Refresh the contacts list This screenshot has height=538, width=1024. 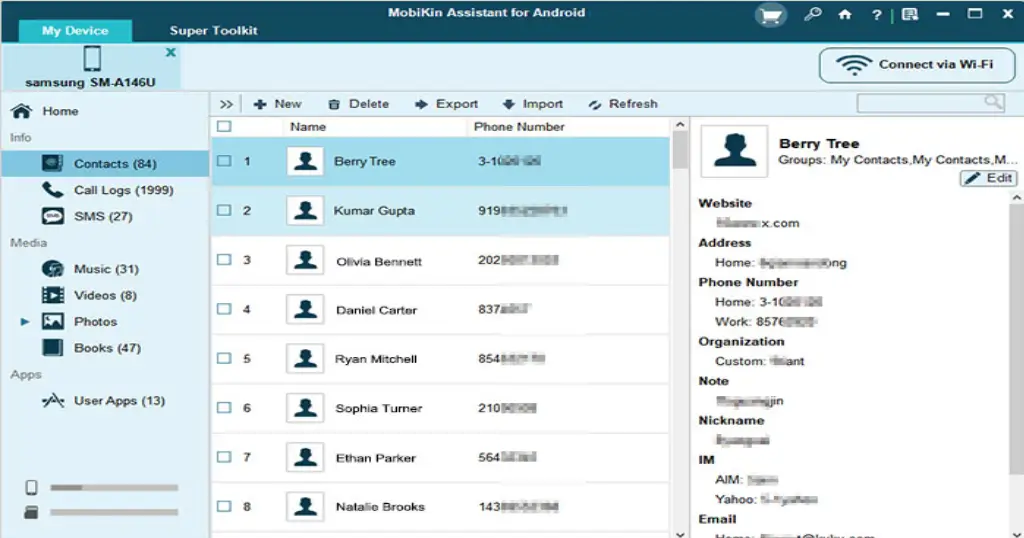pos(623,104)
